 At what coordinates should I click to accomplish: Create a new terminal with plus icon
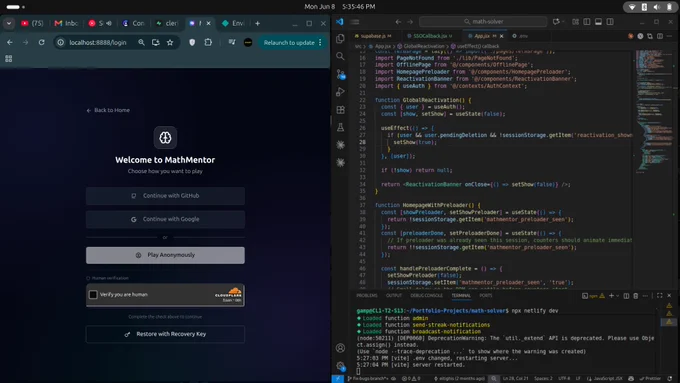[x=611, y=296]
